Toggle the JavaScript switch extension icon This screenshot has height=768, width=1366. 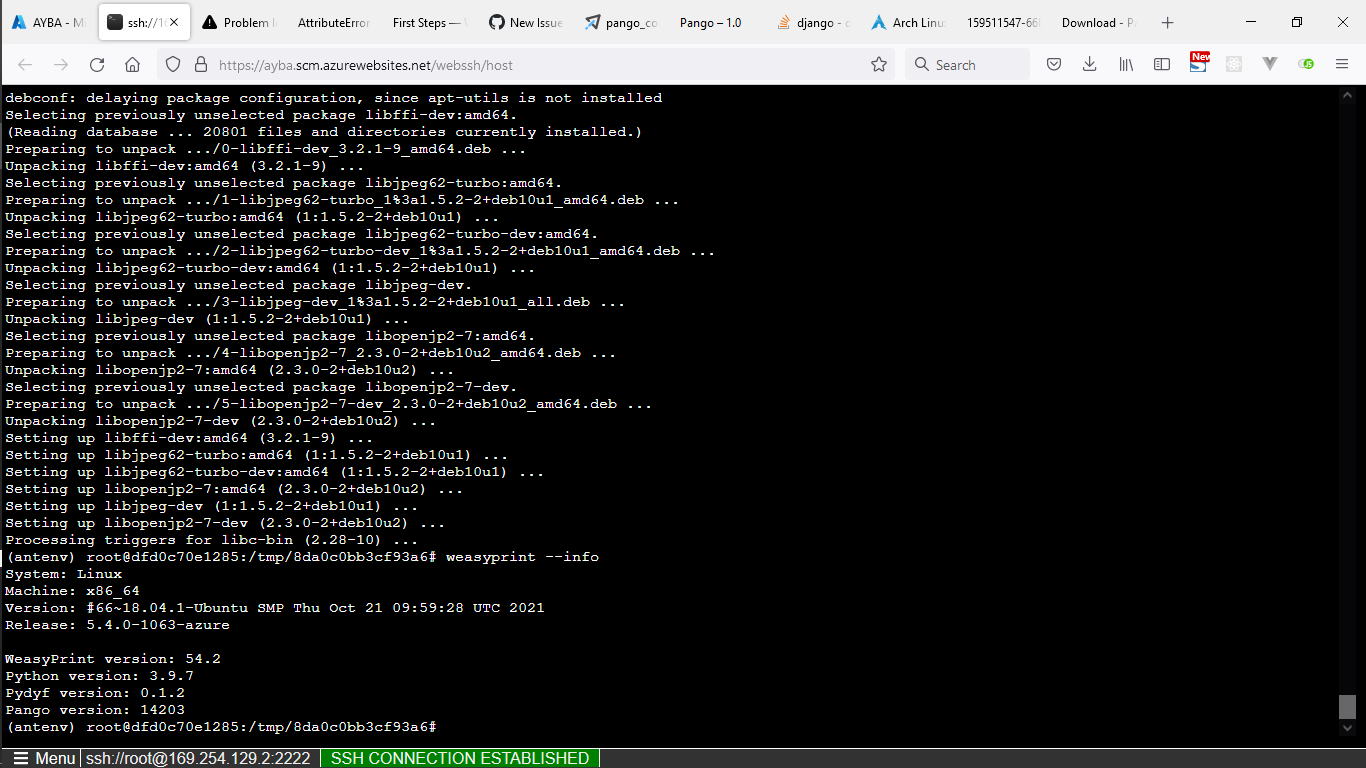1306,64
